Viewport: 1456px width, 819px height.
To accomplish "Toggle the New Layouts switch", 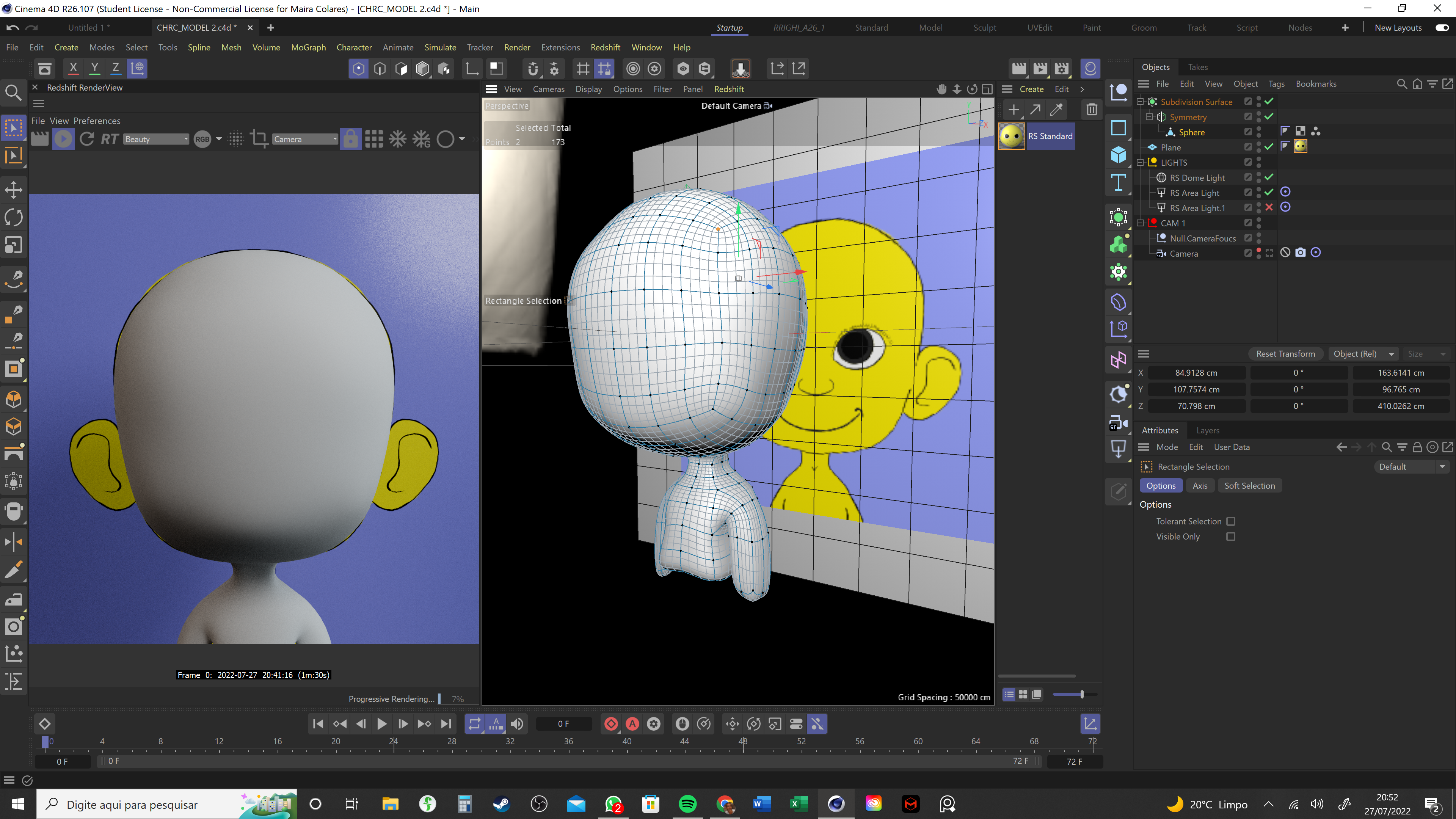I will point(1442,28).
